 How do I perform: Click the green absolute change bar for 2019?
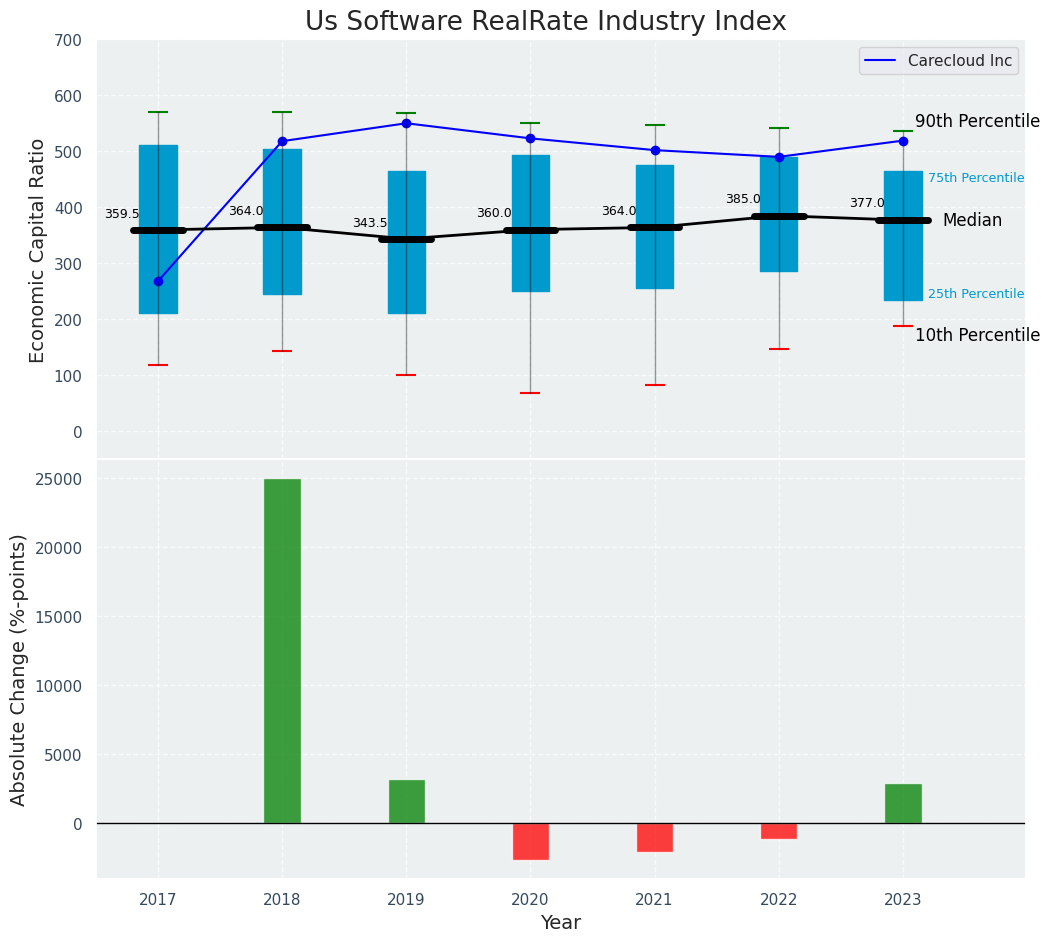[406, 801]
